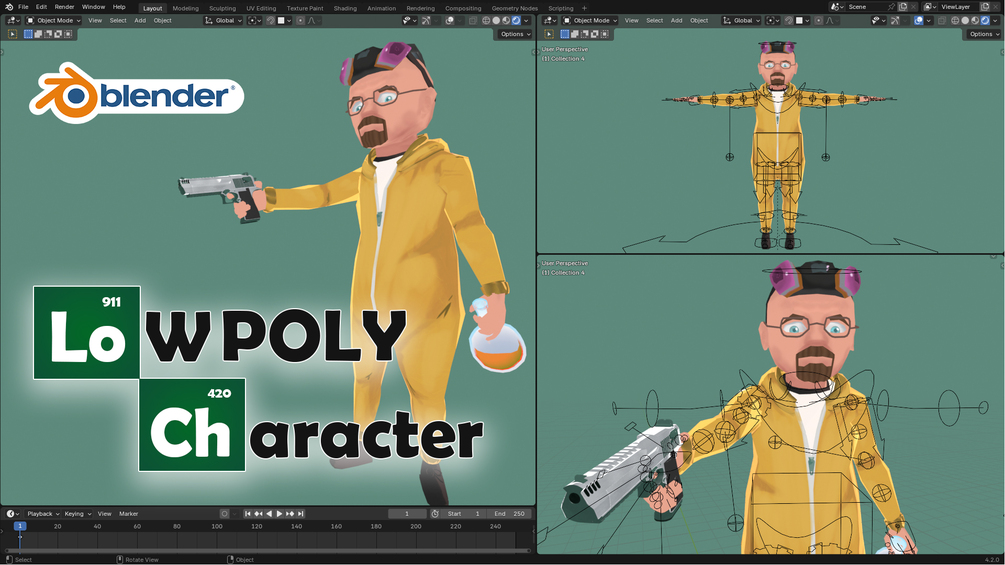Pin the scene to the workspace
The image size is (1005, 565).
(891, 7)
